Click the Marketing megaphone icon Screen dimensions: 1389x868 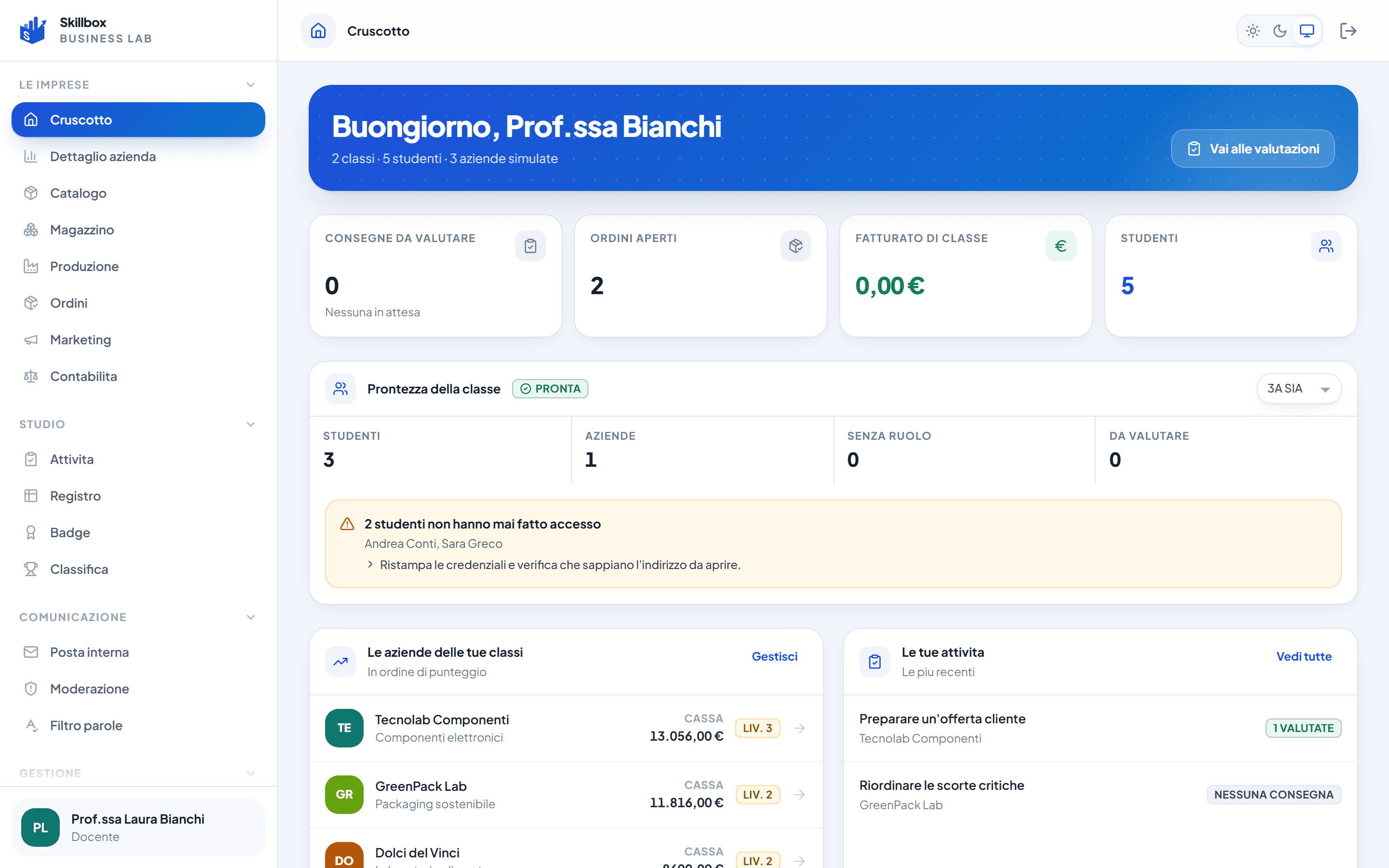[31, 340]
